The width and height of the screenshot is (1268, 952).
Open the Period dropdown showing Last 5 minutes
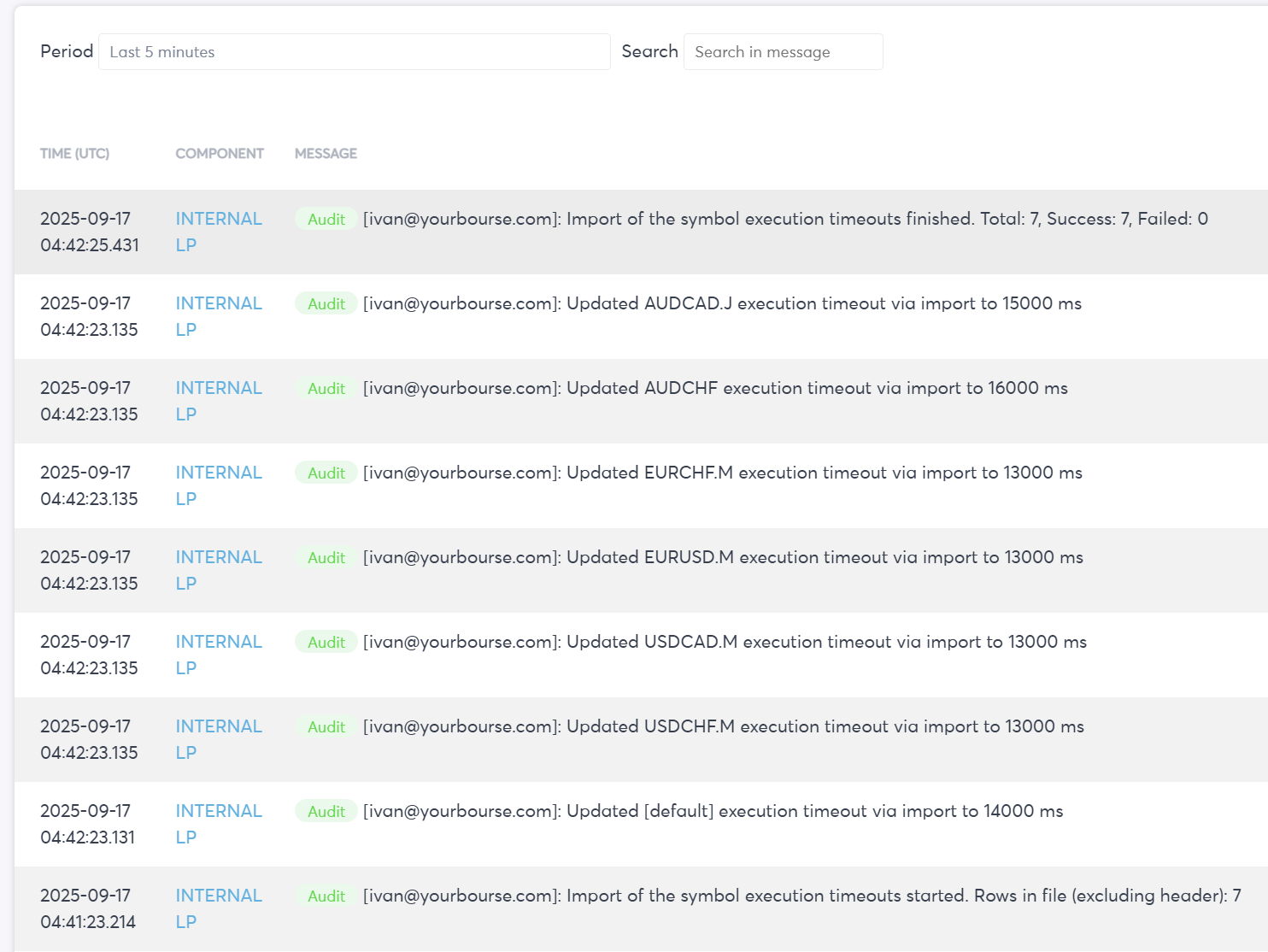coord(354,52)
